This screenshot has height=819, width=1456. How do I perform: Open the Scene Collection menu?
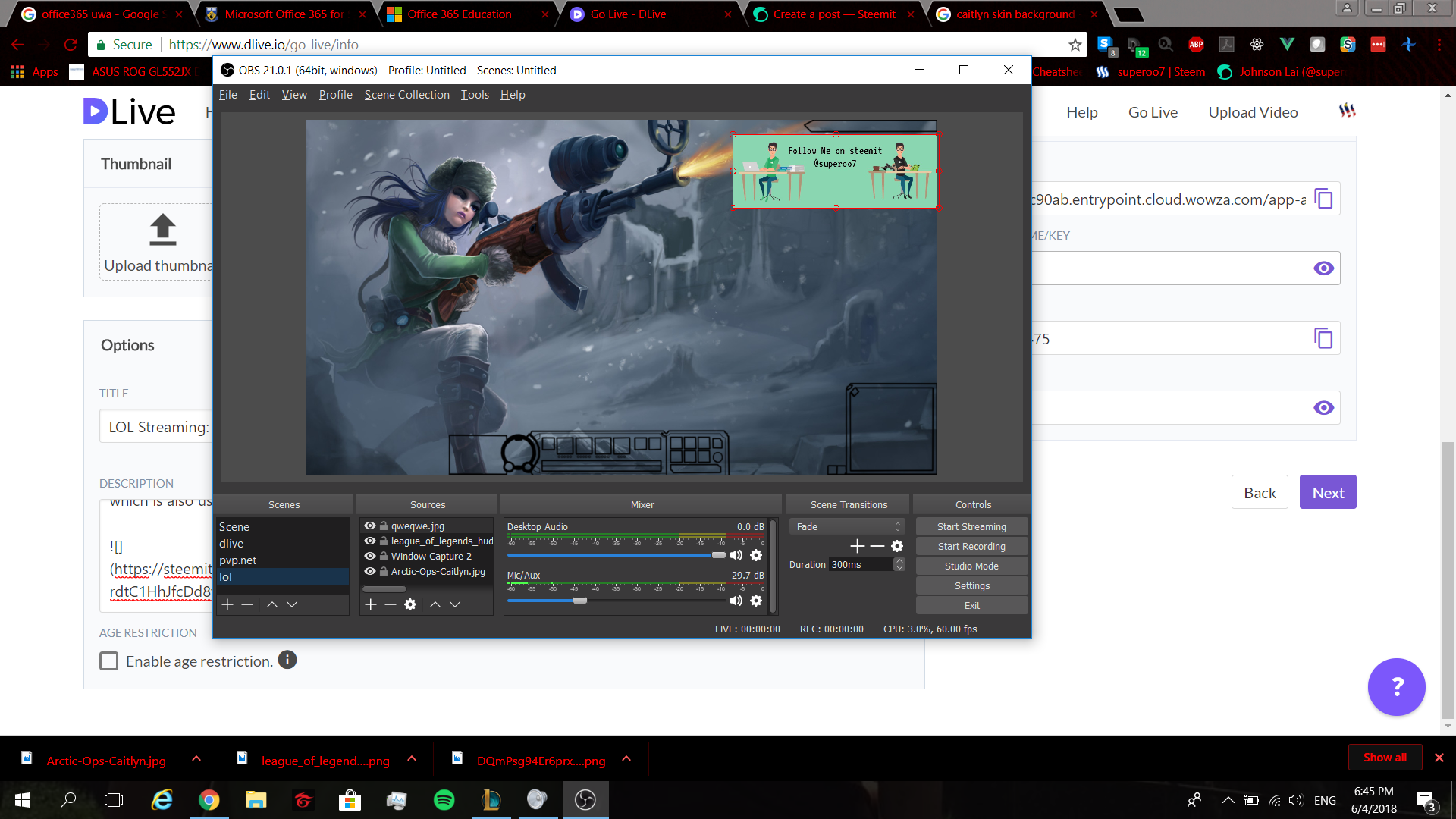406,95
